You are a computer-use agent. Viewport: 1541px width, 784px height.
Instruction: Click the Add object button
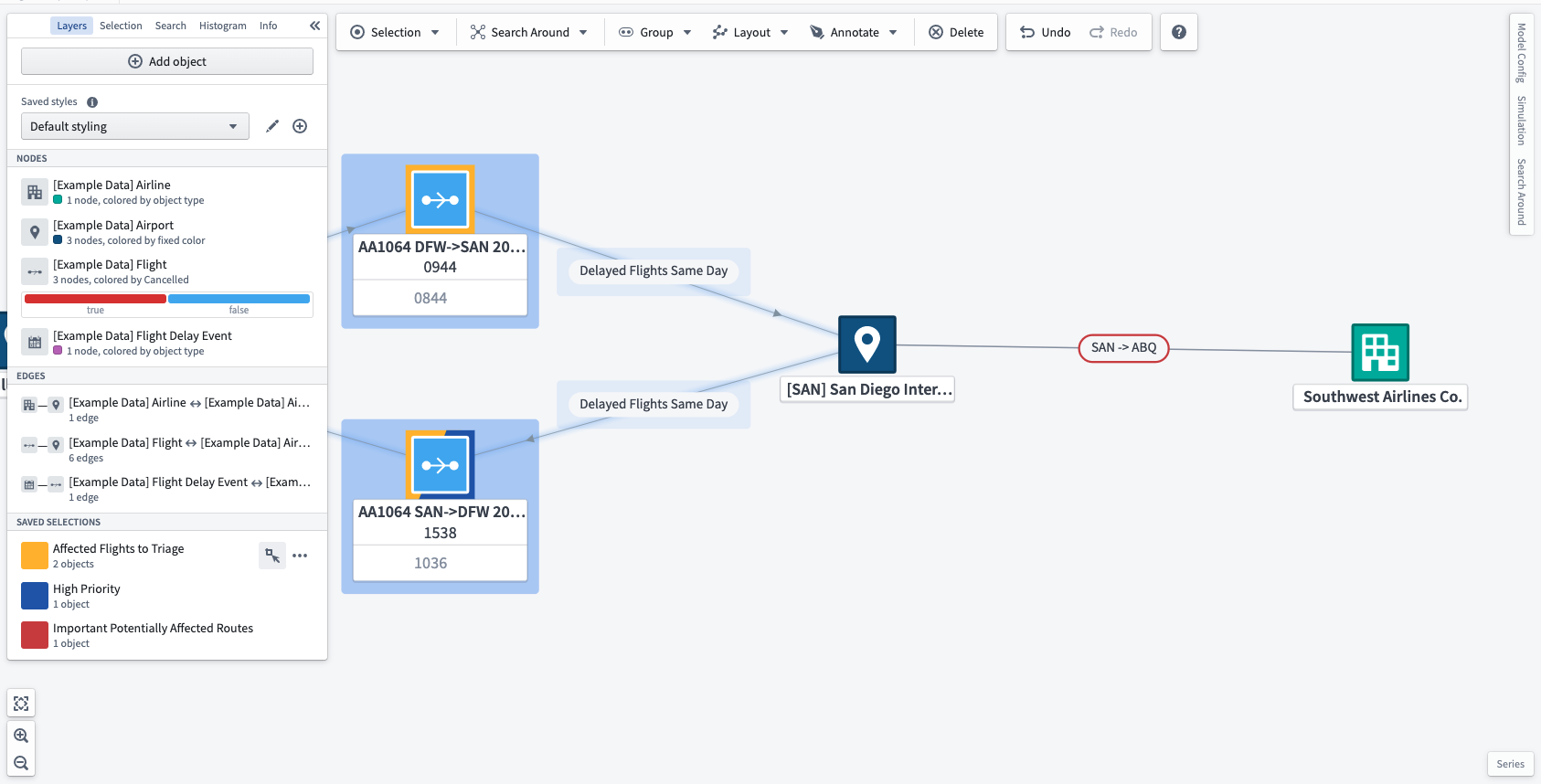coord(167,61)
